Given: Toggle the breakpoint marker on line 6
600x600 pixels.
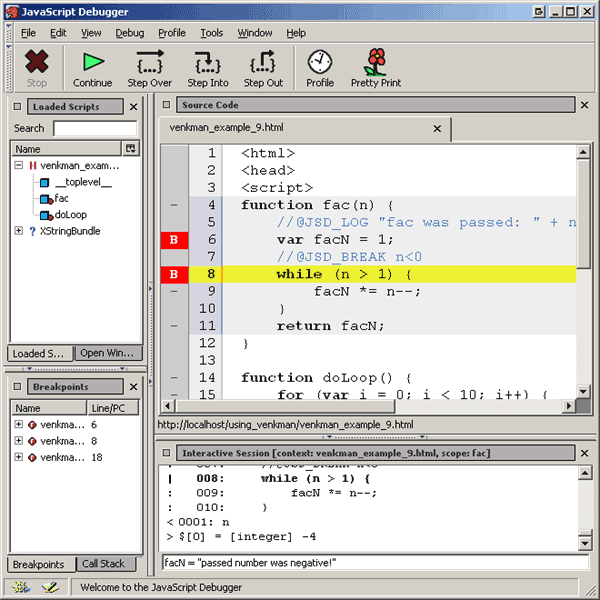Looking at the screenshot, I should coord(174,240).
